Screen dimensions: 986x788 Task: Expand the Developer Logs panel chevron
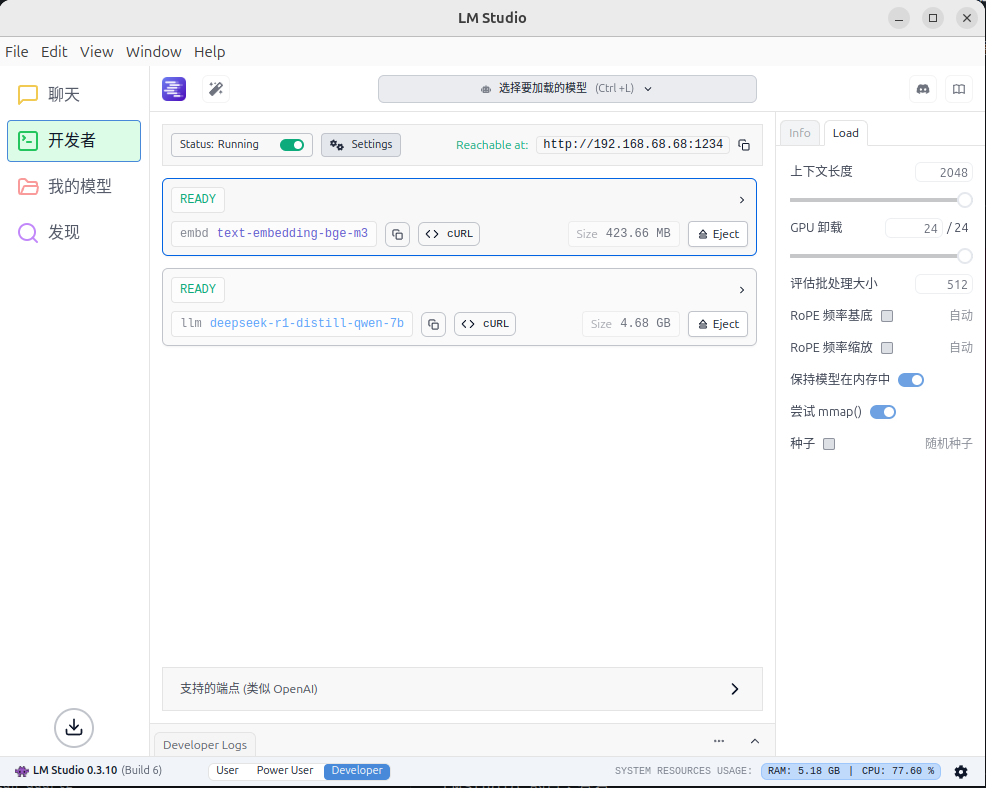[755, 741]
